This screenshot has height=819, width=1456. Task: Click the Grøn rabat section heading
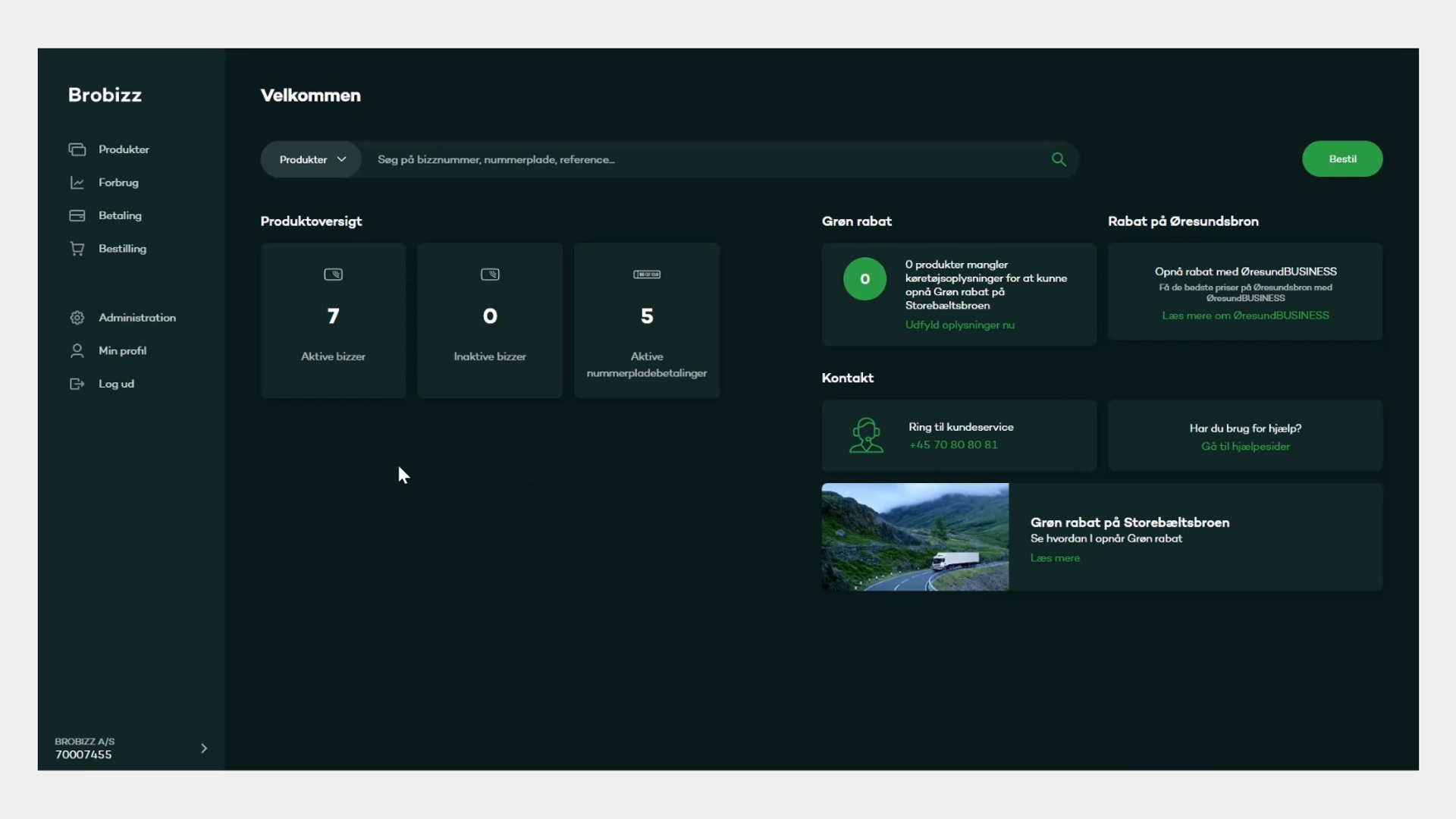[x=857, y=221]
